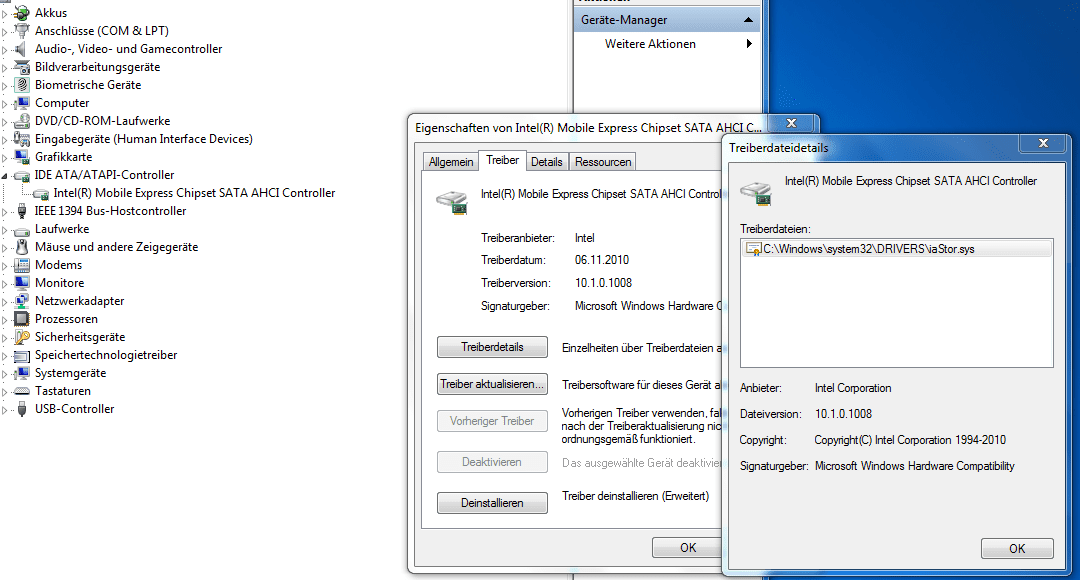
Task: Click the Laufwerke drive icon
Action: [x=22, y=229]
